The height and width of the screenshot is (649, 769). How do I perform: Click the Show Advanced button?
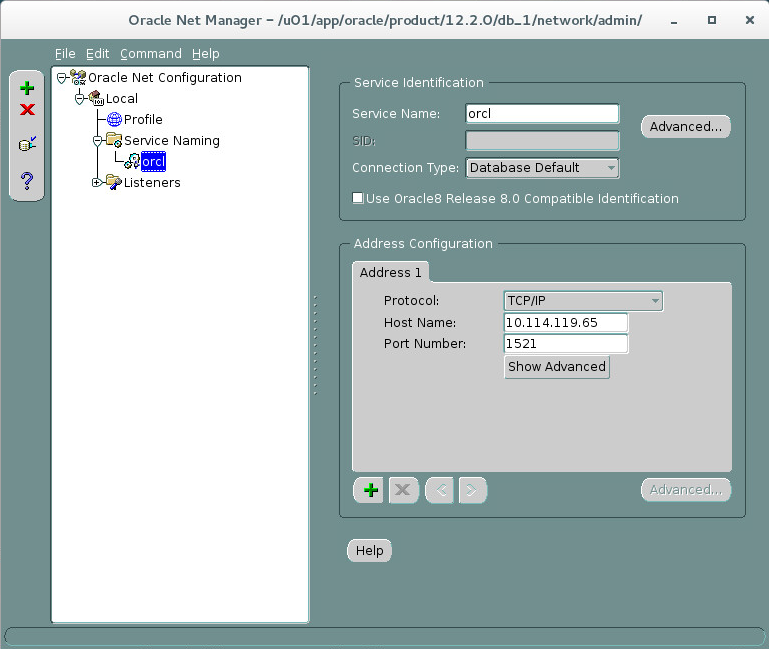(x=557, y=366)
